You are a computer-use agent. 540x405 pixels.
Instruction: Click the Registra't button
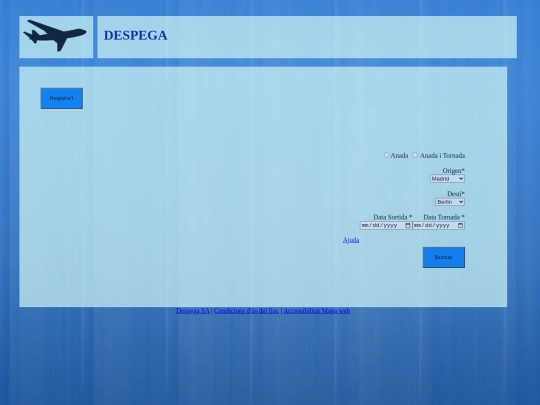point(62,98)
